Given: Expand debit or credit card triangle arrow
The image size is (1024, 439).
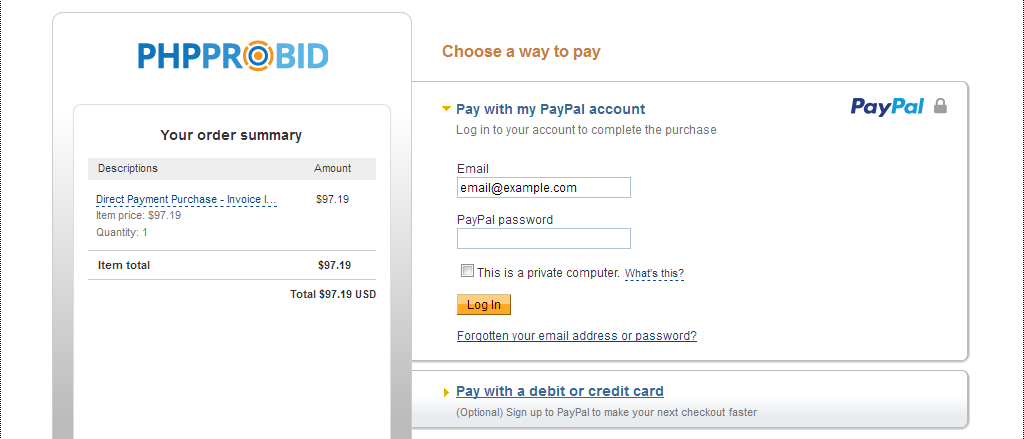Looking at the screenshot, I should click(446, 392).
